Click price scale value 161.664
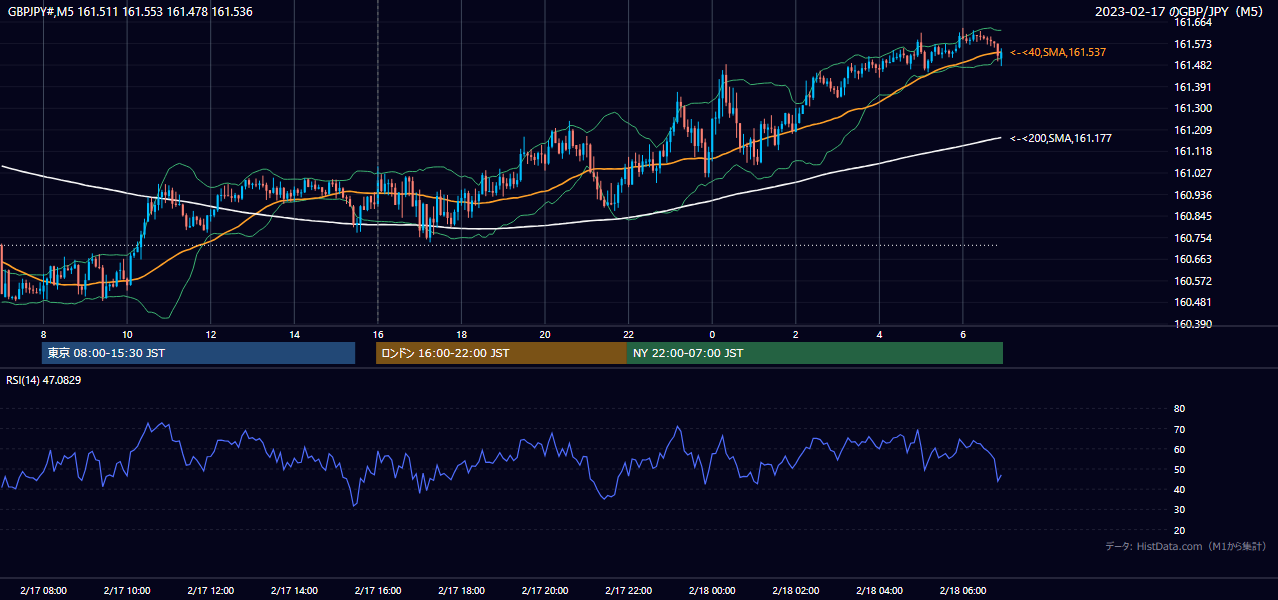The image size is (1278, 600). pyautogui.click(x=1193, y=22)
